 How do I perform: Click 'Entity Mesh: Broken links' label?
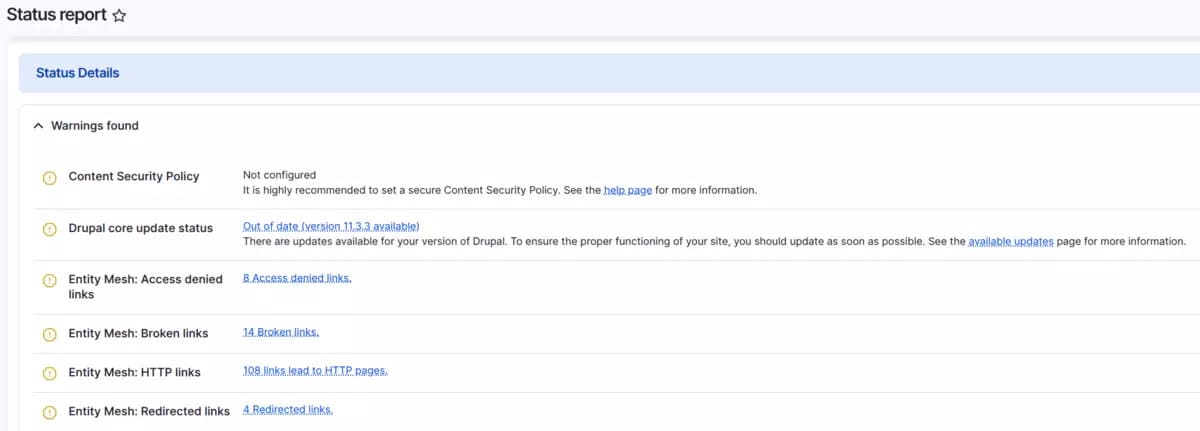(x=139, y=333)
